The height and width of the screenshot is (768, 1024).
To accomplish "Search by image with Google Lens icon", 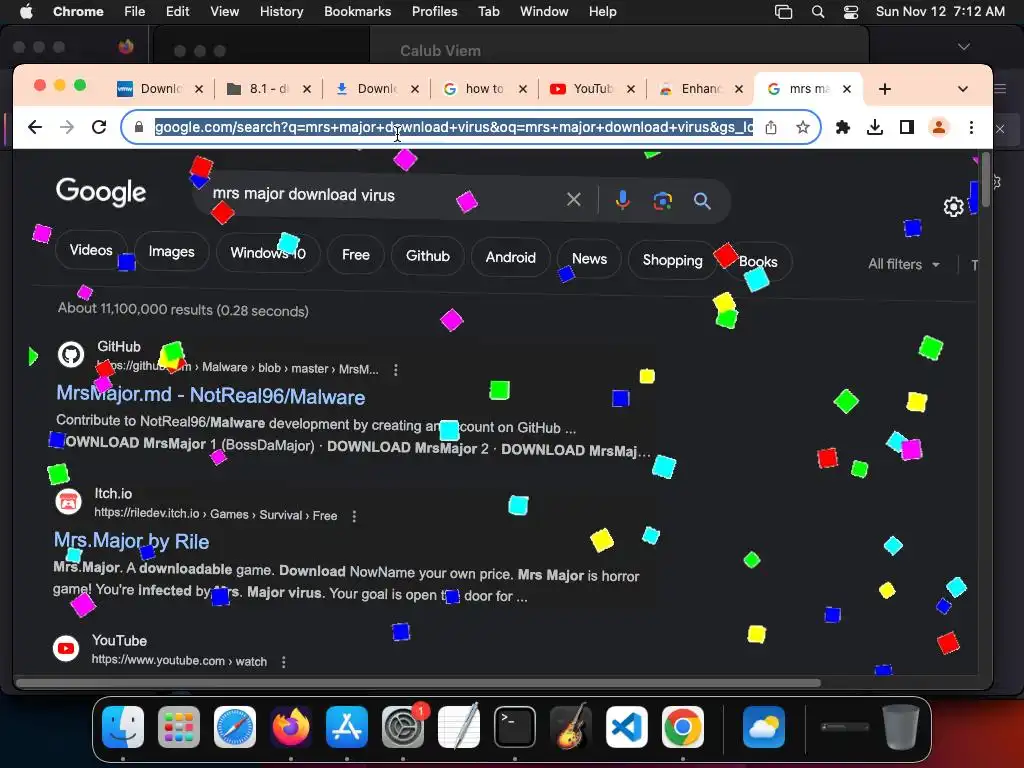I will (x=662, y=200).
